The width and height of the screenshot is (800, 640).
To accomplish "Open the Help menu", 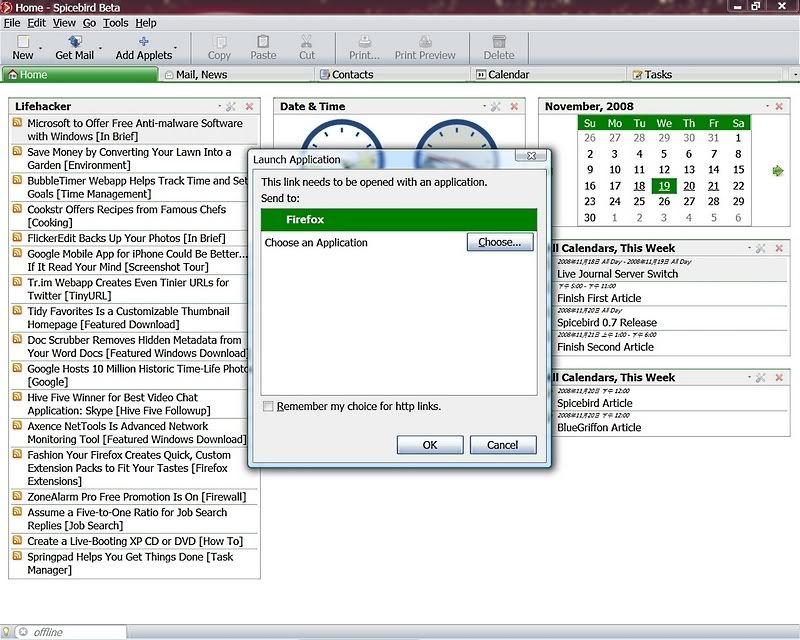I will pos(146,23).
